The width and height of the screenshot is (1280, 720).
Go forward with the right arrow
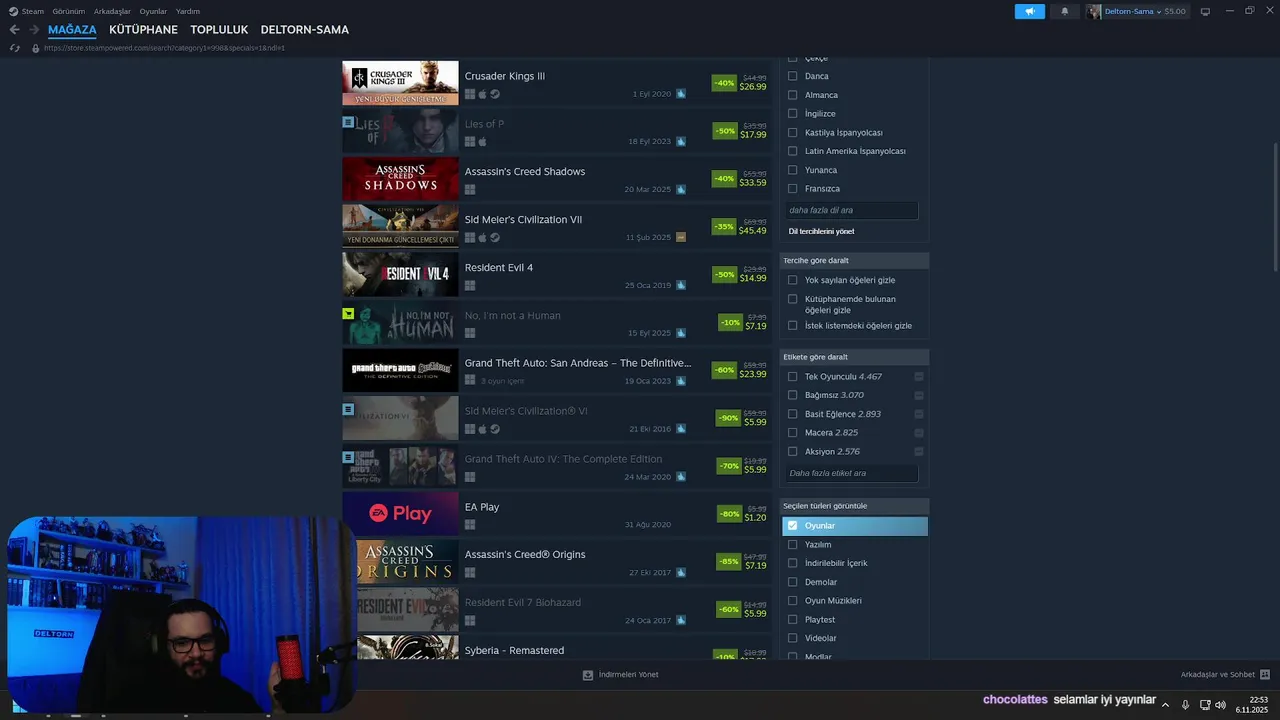34,30
